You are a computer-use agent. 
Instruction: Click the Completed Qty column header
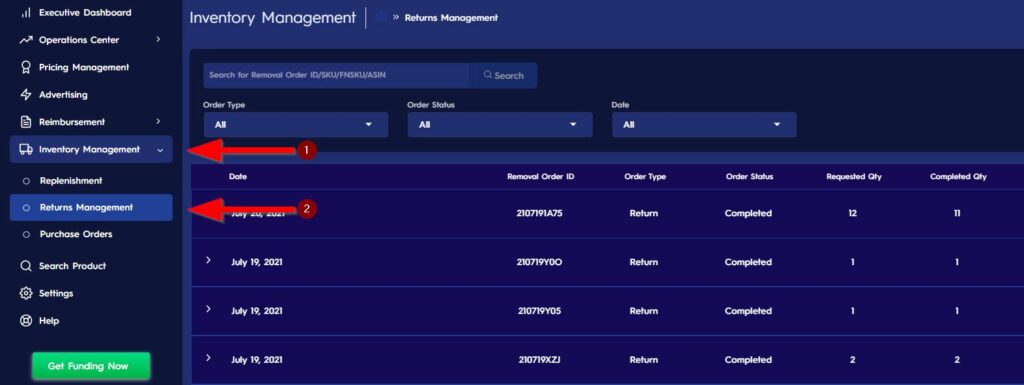(x=958, y=177)
